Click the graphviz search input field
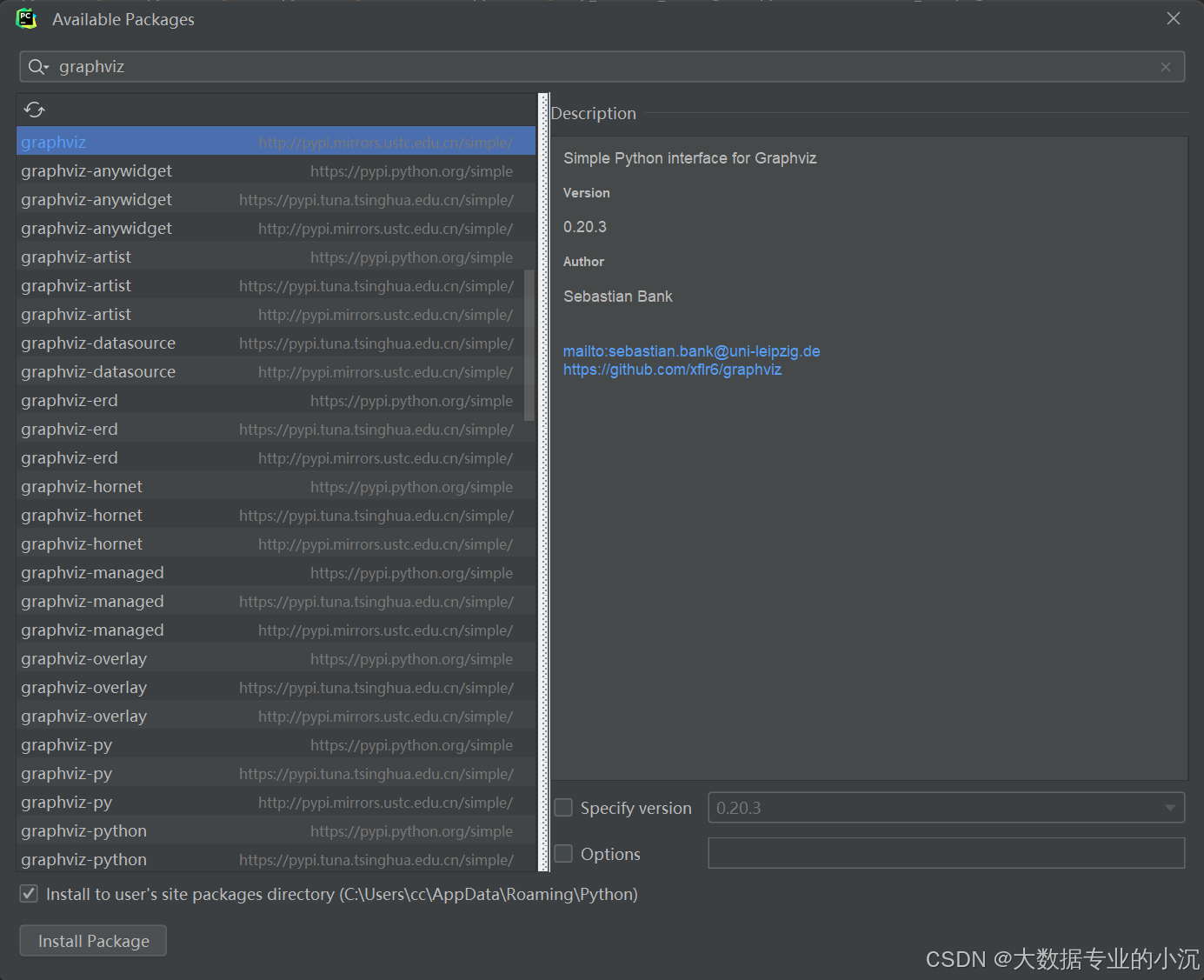The image size is (1204, 980). coord(602,67)
